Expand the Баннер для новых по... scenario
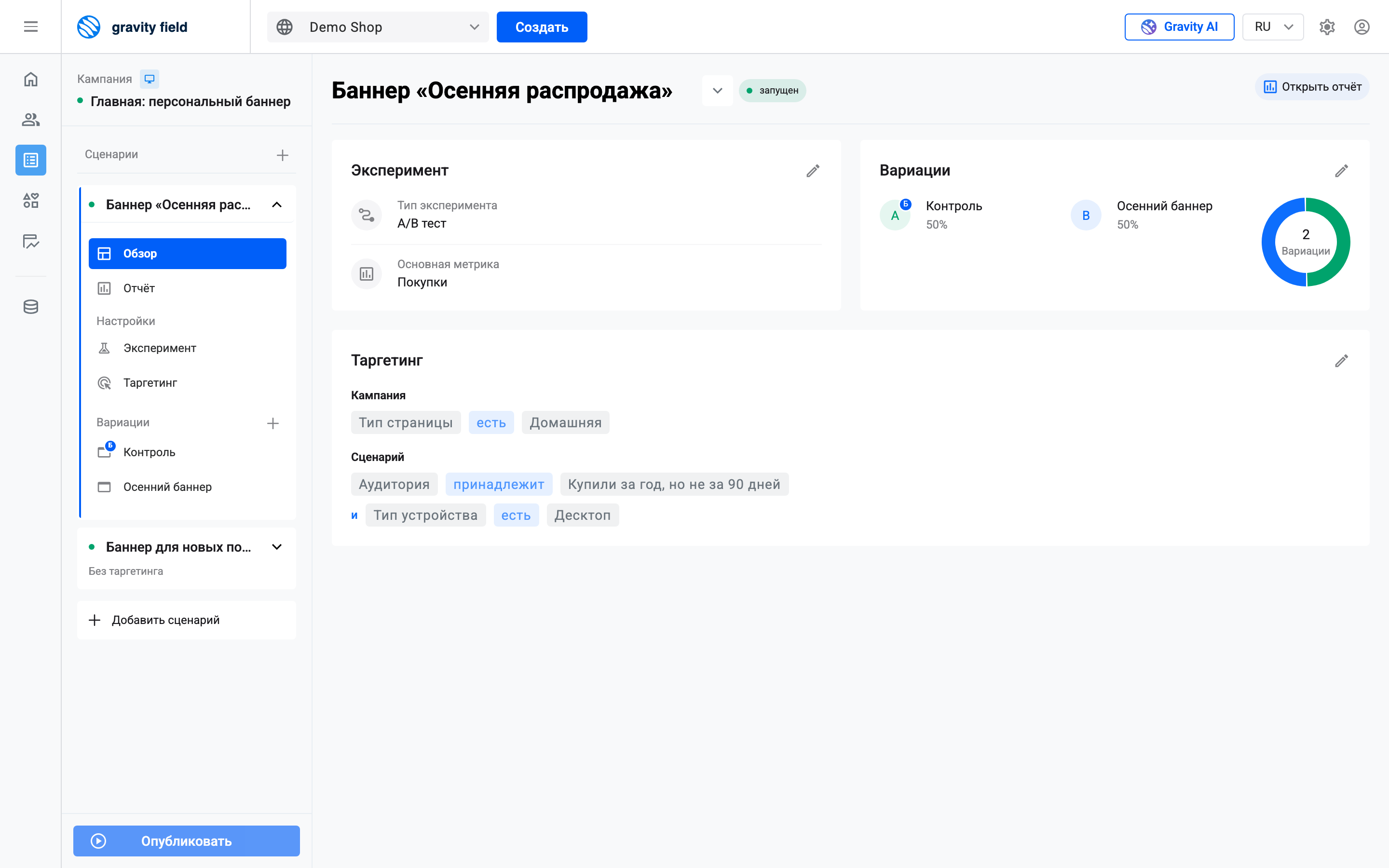 (277, 547)
